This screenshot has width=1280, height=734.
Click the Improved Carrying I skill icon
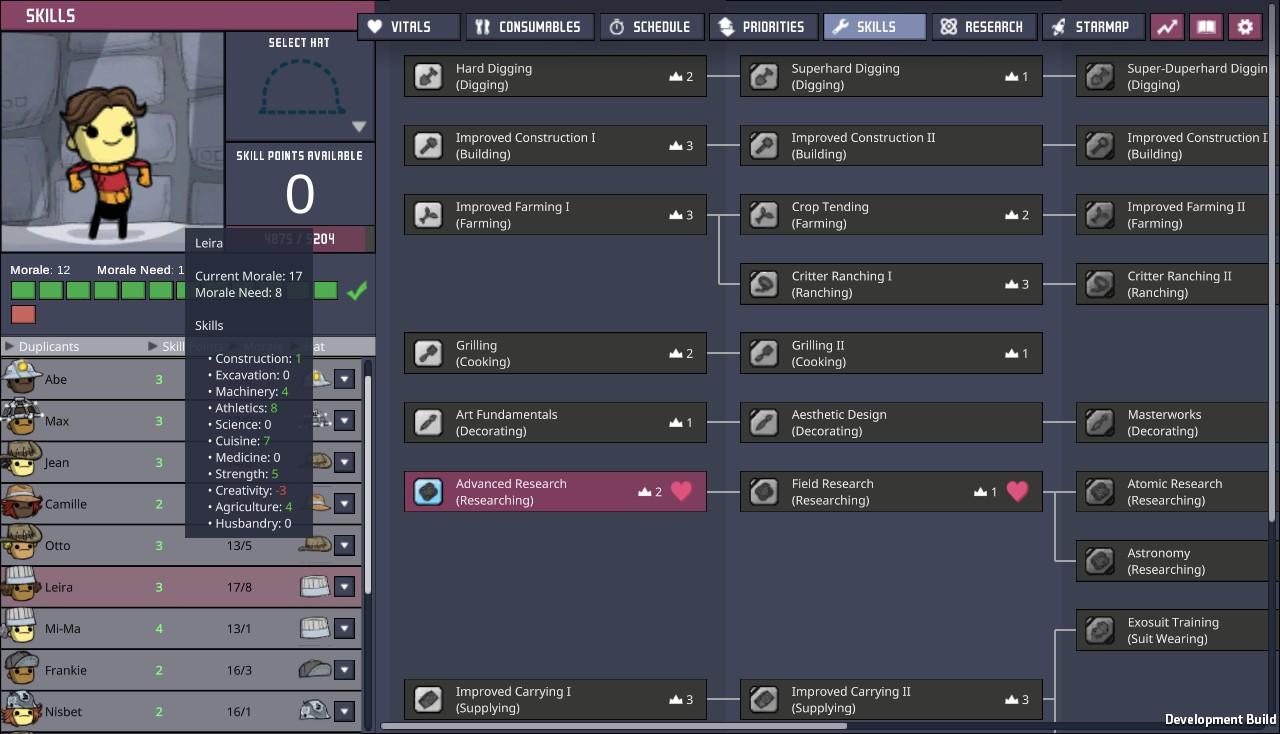click(429, 699)
